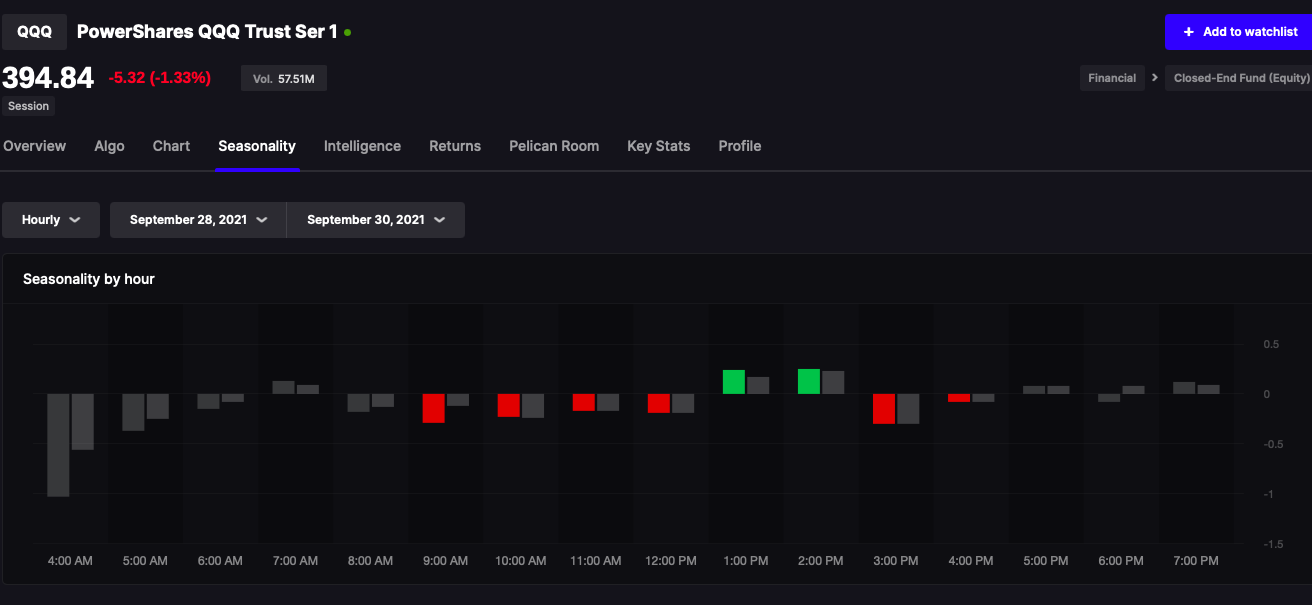Click the gray bar beside the green 1:00 PM bar
Screen dimensions: 1312x605
coord(758,385)
